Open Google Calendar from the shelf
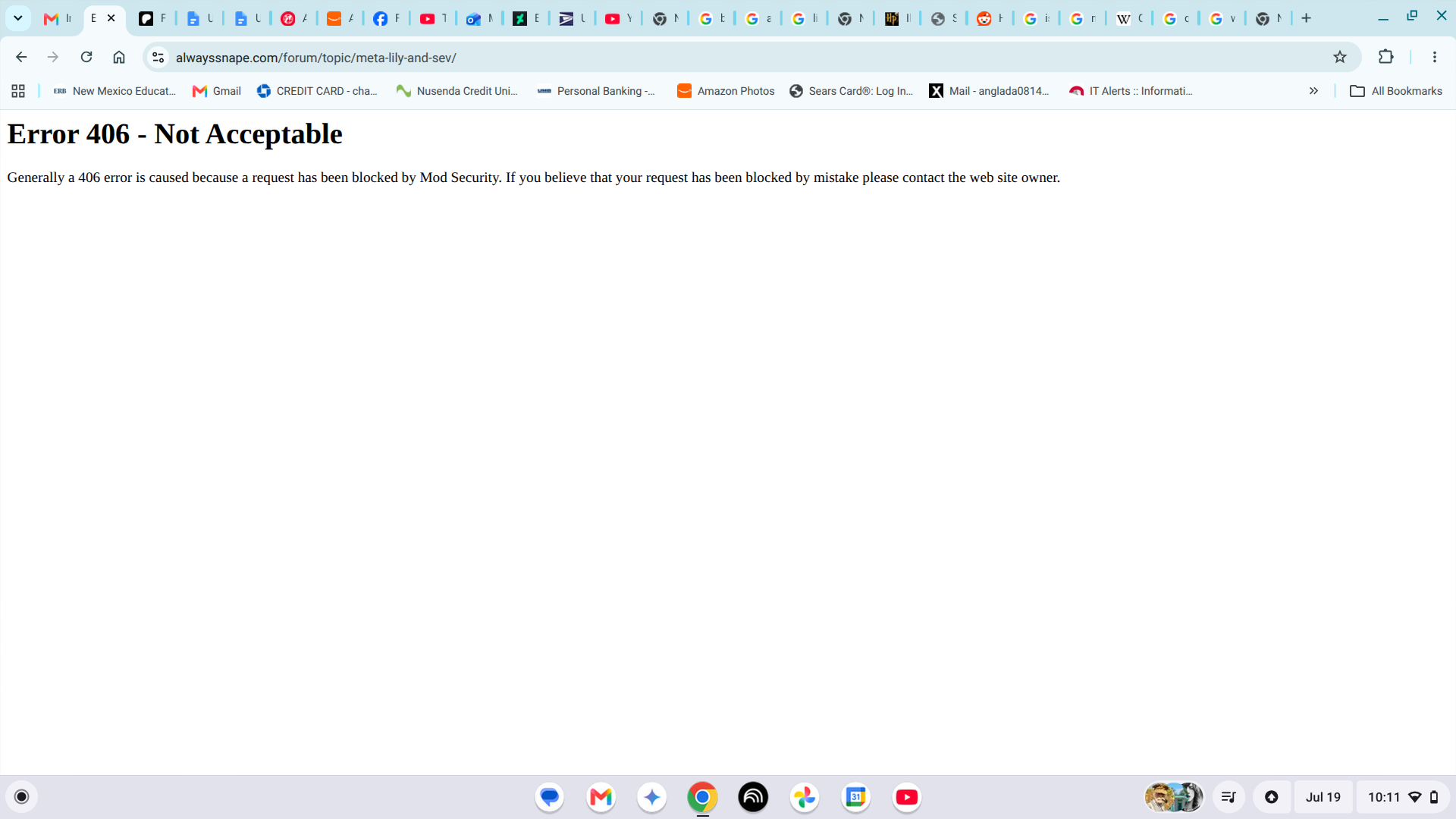This screenshot has width=1456, height=819. pos(855,797)
